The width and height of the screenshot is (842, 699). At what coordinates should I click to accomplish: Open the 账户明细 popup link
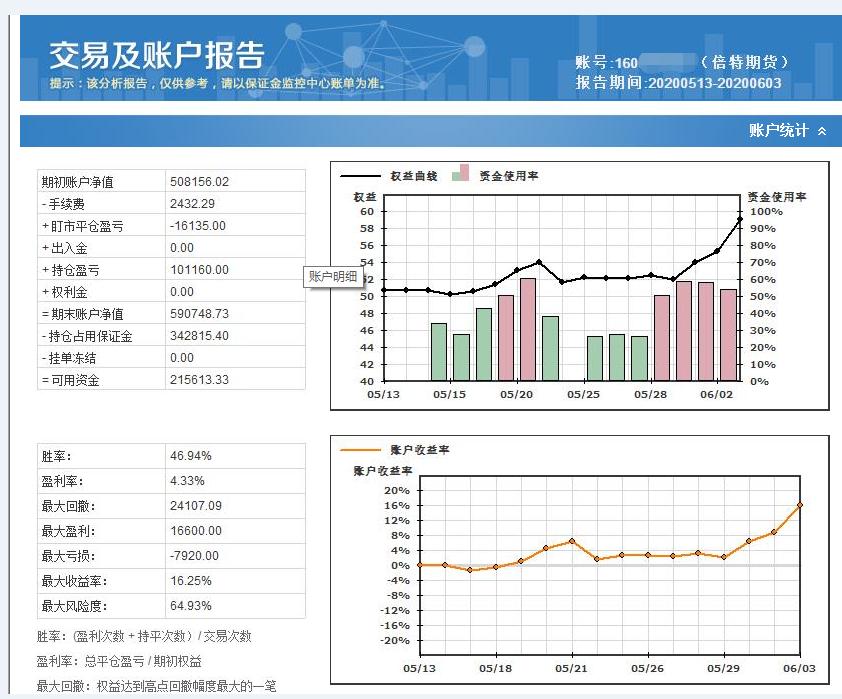tap(332, 276)
